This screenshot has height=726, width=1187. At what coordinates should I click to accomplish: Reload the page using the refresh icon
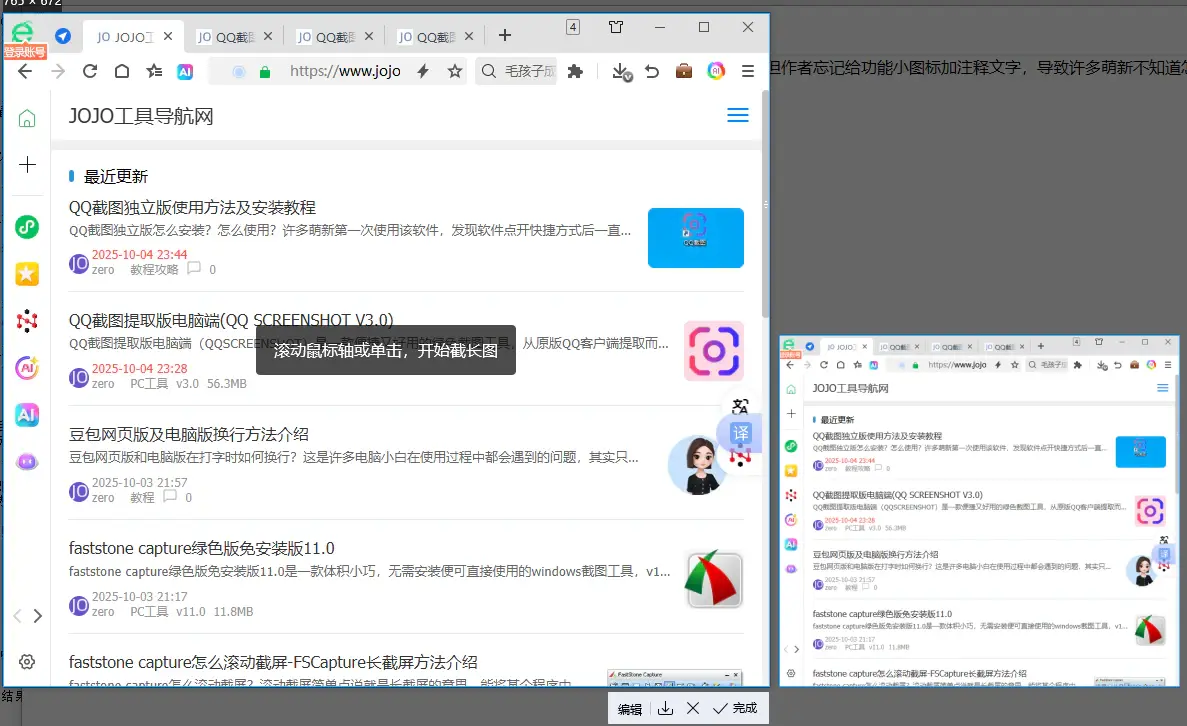pos(90,71)
